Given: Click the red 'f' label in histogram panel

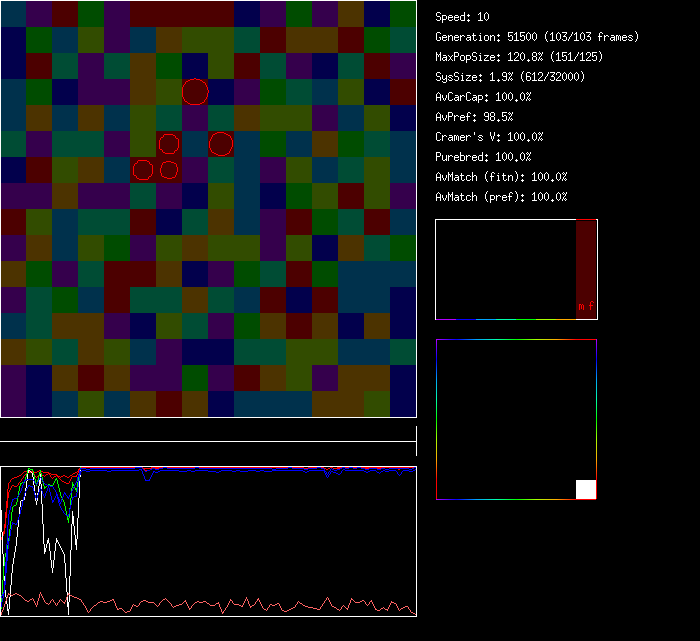Looking at the screenshot, I should tap(590, 307).
